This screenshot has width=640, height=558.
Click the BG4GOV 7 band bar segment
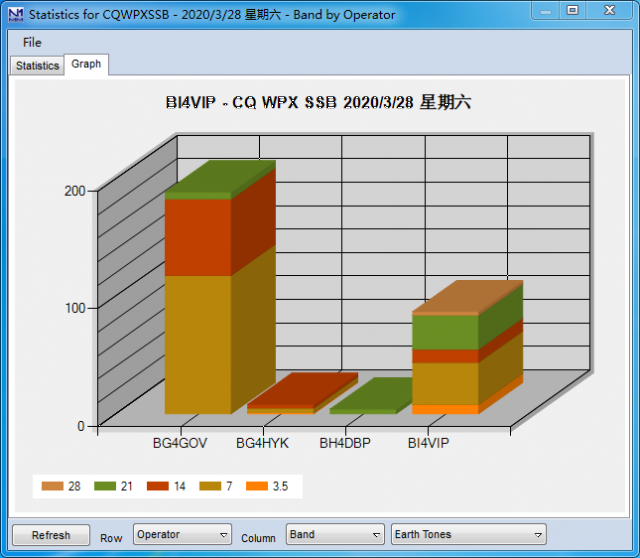point(198,345)
